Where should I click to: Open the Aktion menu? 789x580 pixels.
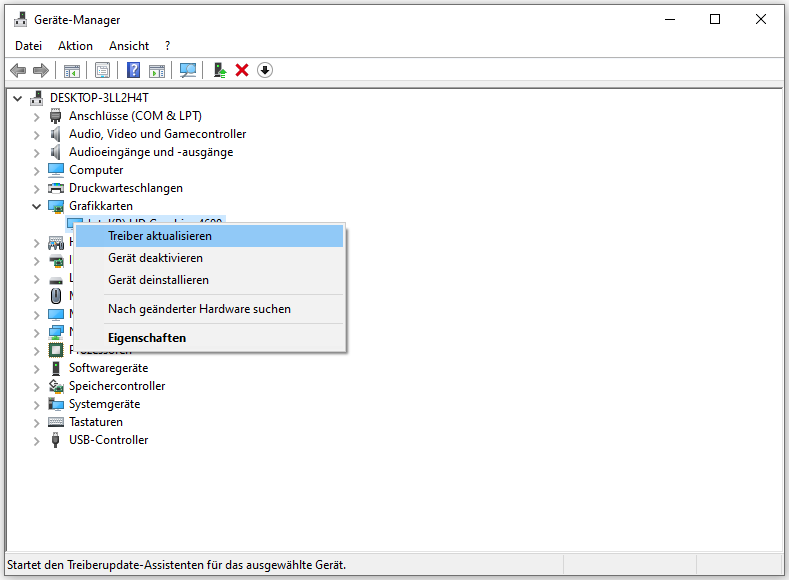click(75, 46)
